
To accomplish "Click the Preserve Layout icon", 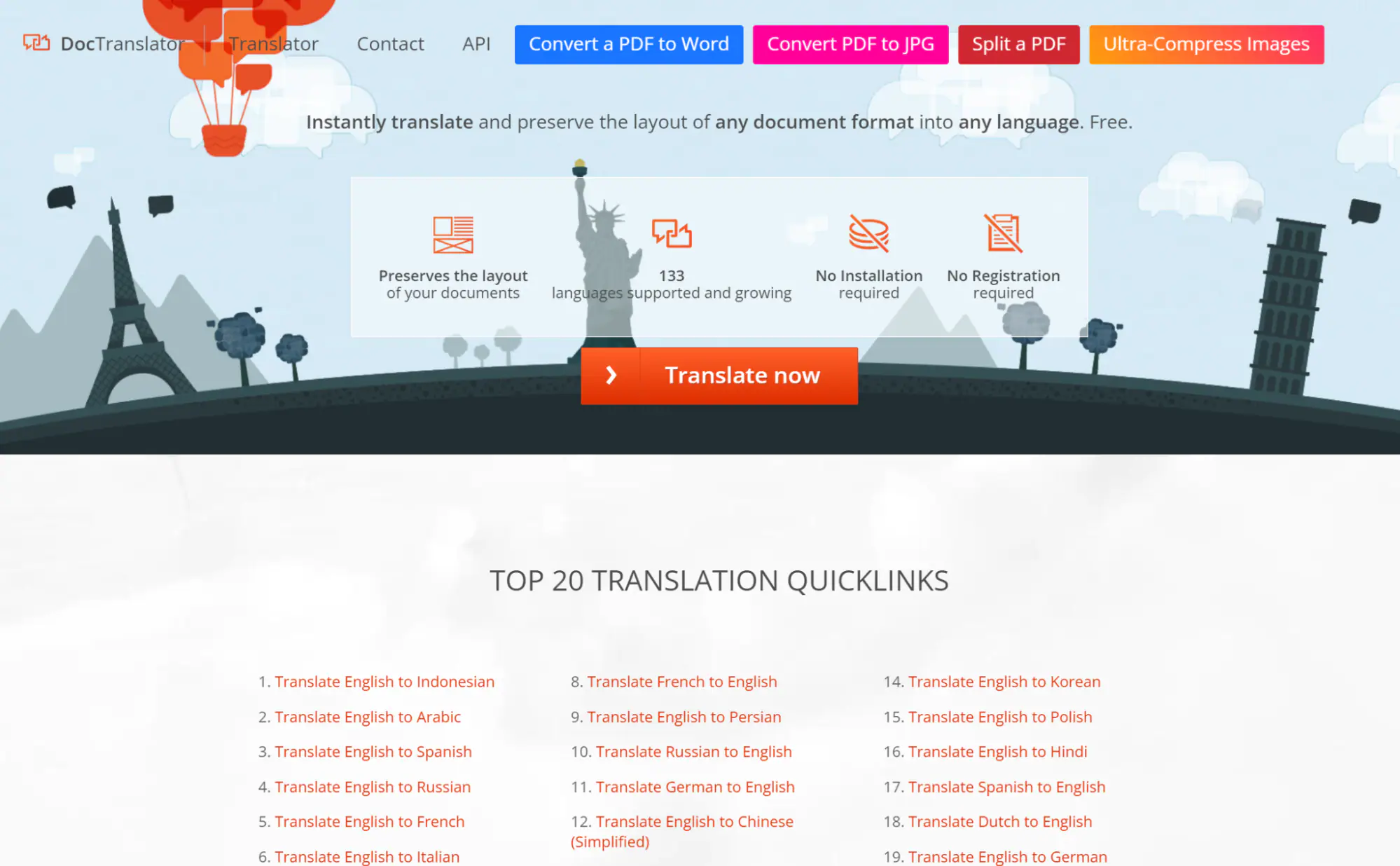I will (453, 234).
